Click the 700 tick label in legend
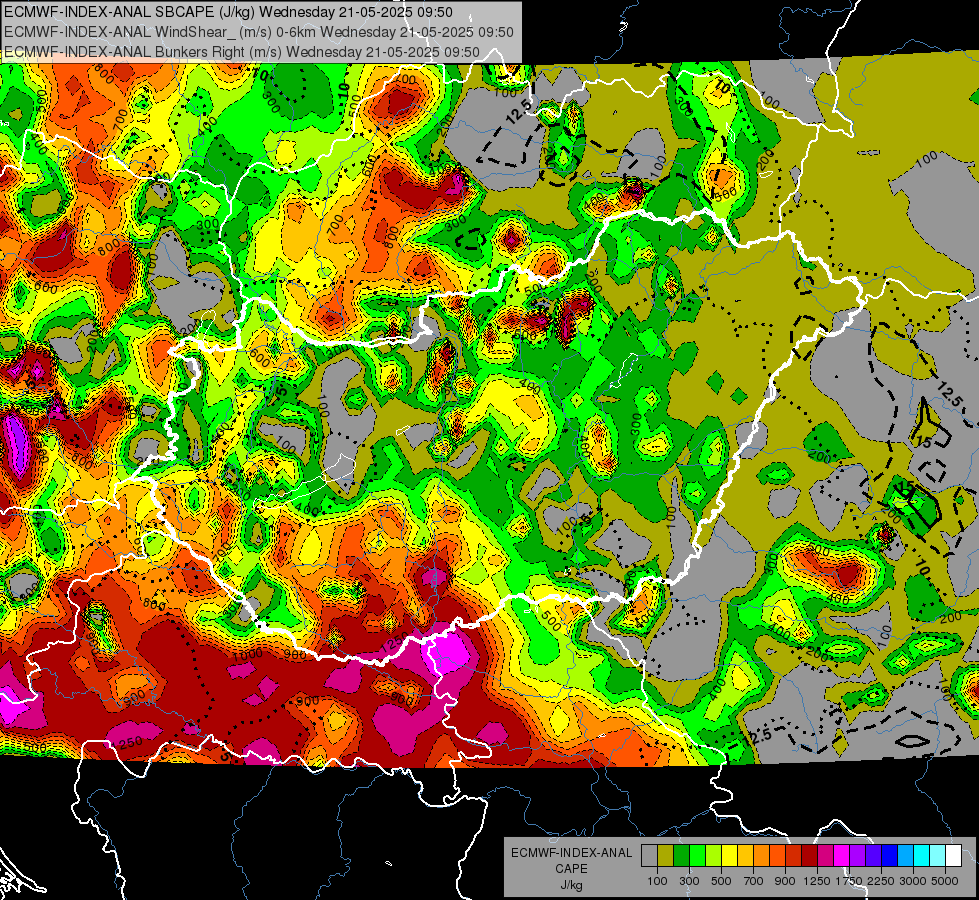Screen dimensions: 979x900 click(x=754, y=881)
